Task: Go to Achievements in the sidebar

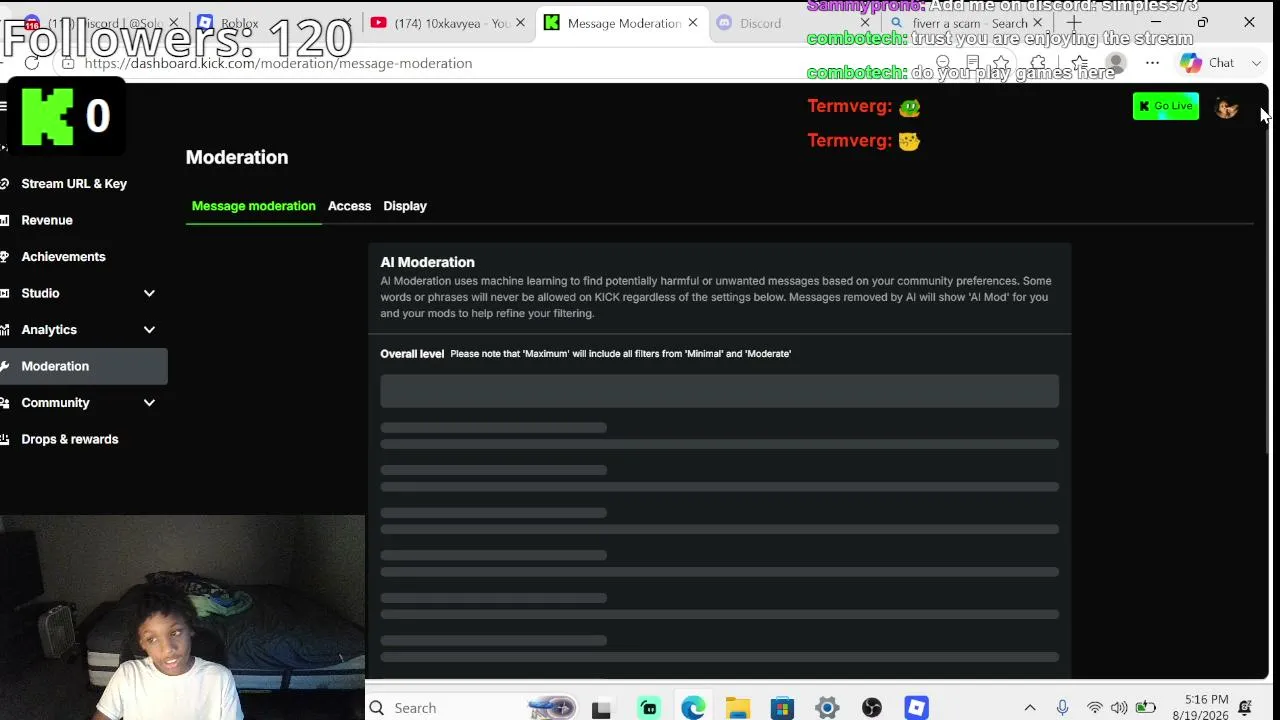Action: coord(63,257)
